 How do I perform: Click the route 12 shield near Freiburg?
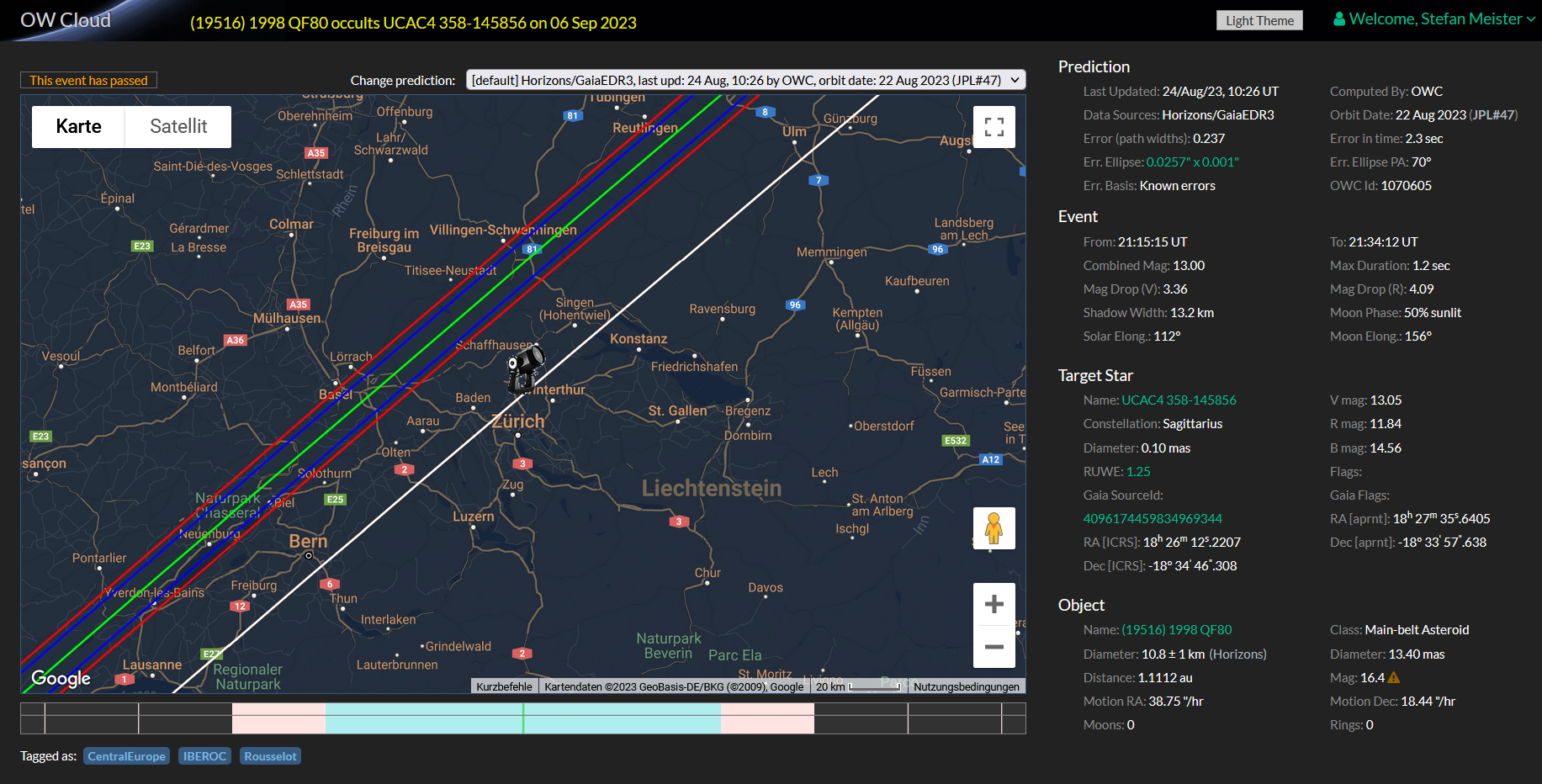(241, 606)
